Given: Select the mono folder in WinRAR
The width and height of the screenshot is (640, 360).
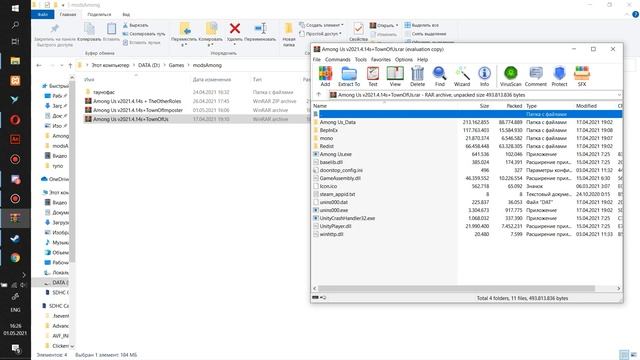Looking at the screenshot, I should [x=326, y=138].
